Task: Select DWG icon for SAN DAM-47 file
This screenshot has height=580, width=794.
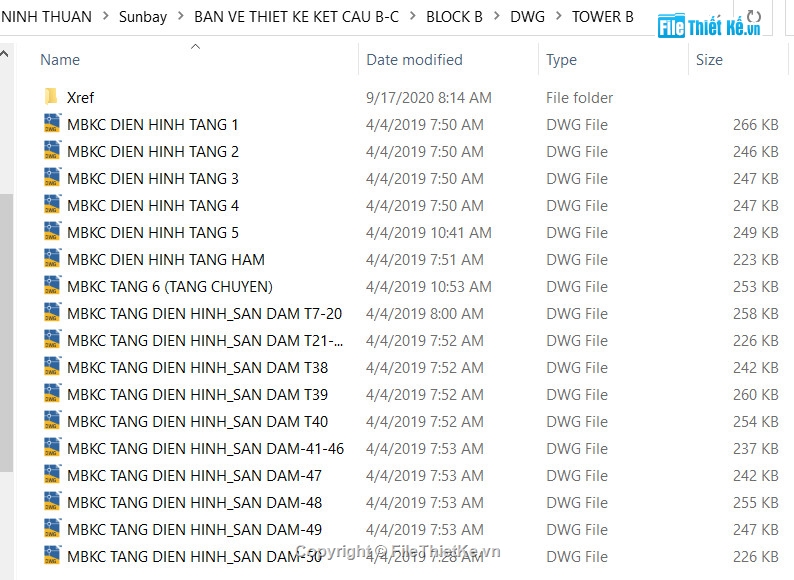Action: [52, 474]
